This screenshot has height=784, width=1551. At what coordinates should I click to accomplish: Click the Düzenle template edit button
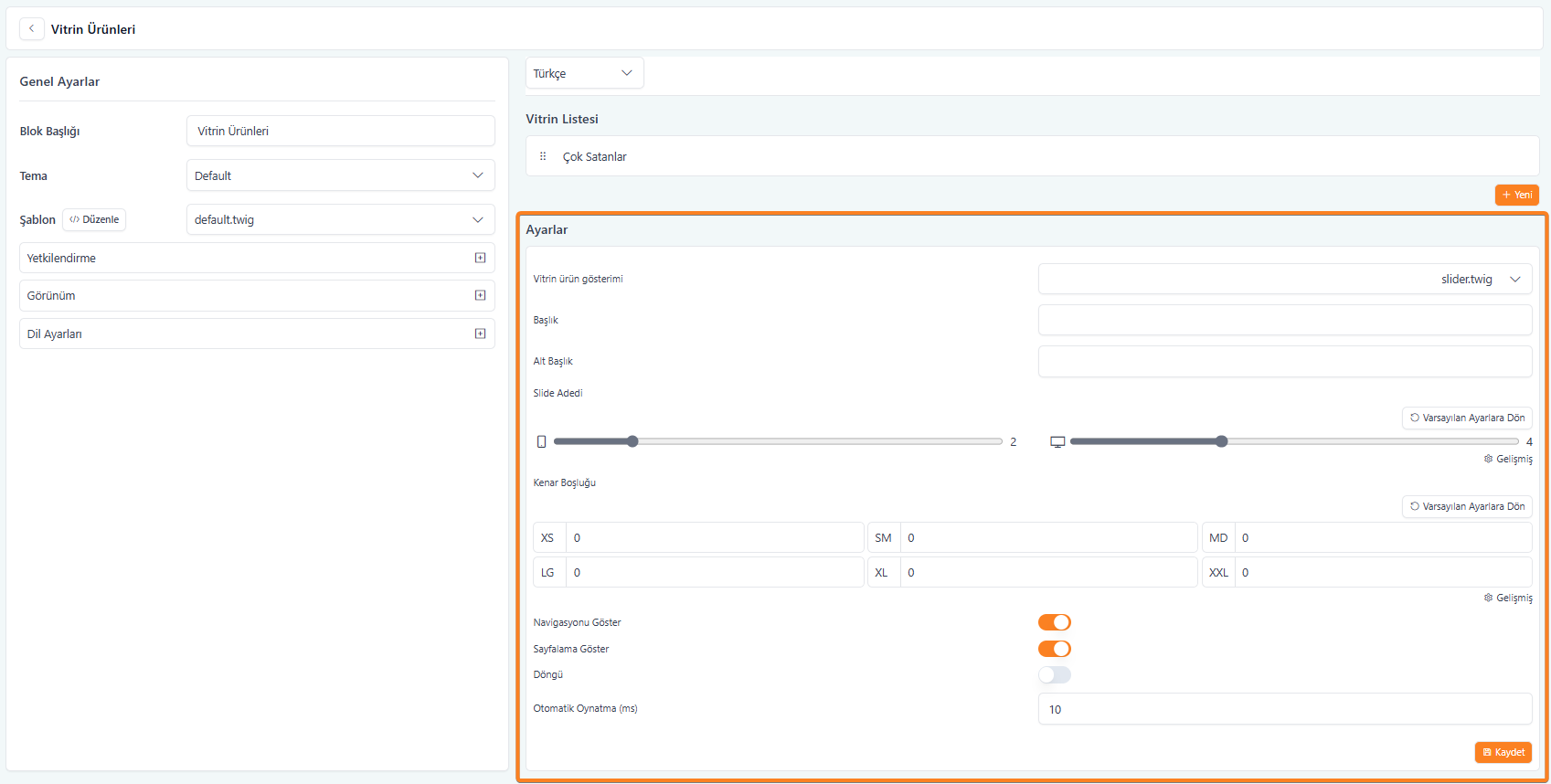94,219
